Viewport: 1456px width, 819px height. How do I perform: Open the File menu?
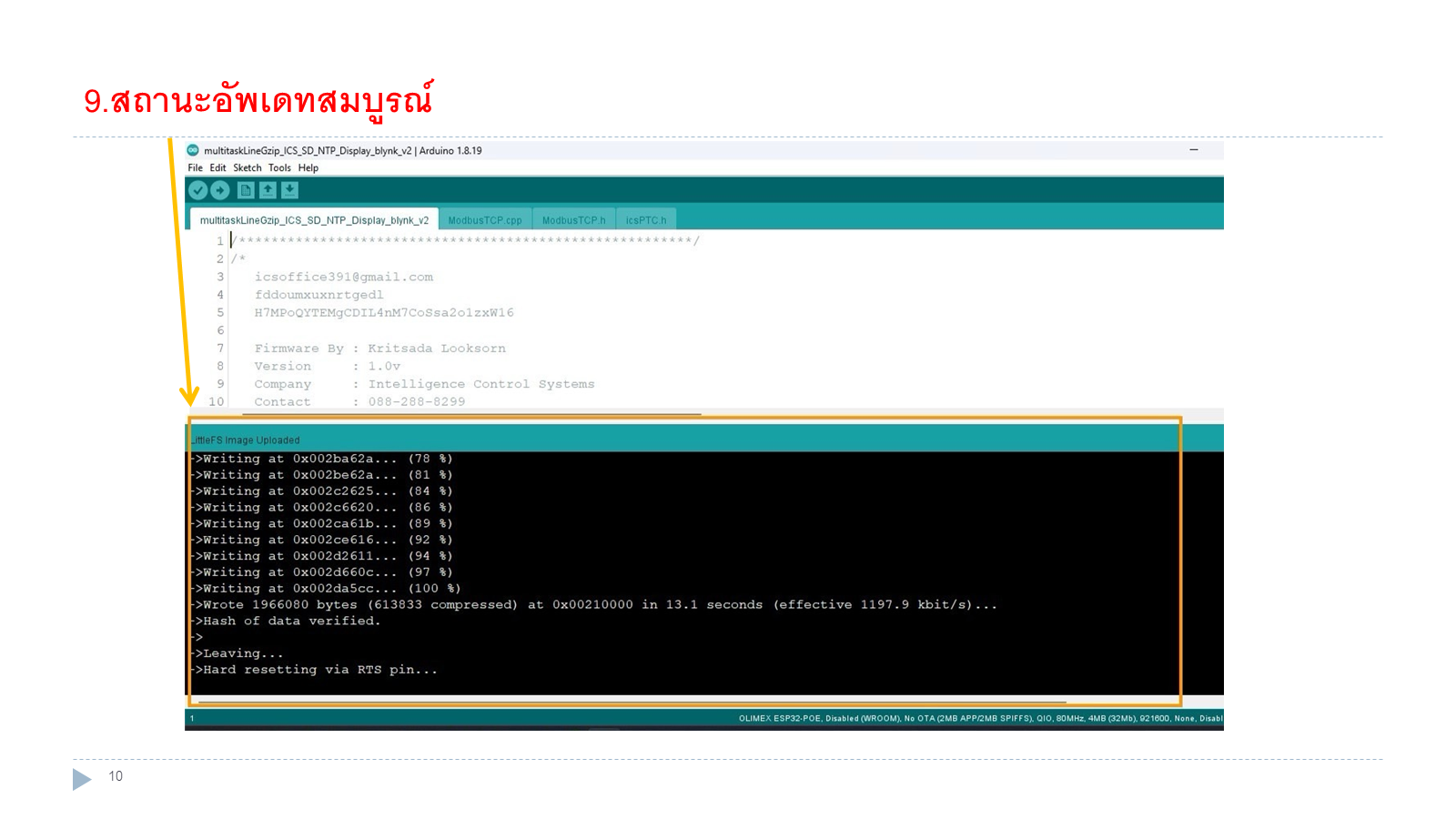tap(195, 167)
